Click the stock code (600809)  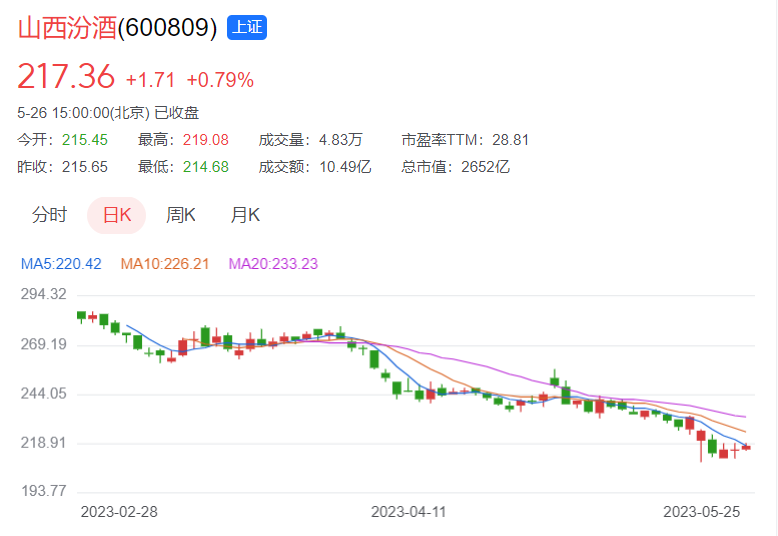point(167,28)
